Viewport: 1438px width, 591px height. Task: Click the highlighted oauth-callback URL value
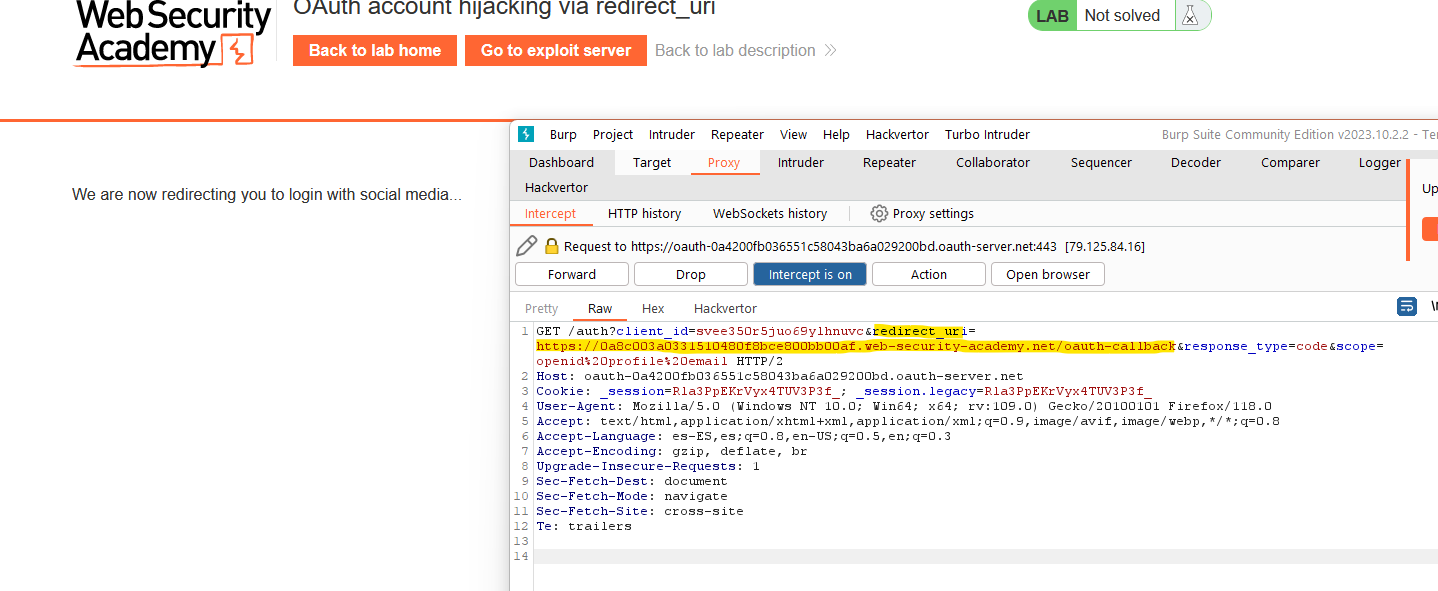tap(856, 346)
